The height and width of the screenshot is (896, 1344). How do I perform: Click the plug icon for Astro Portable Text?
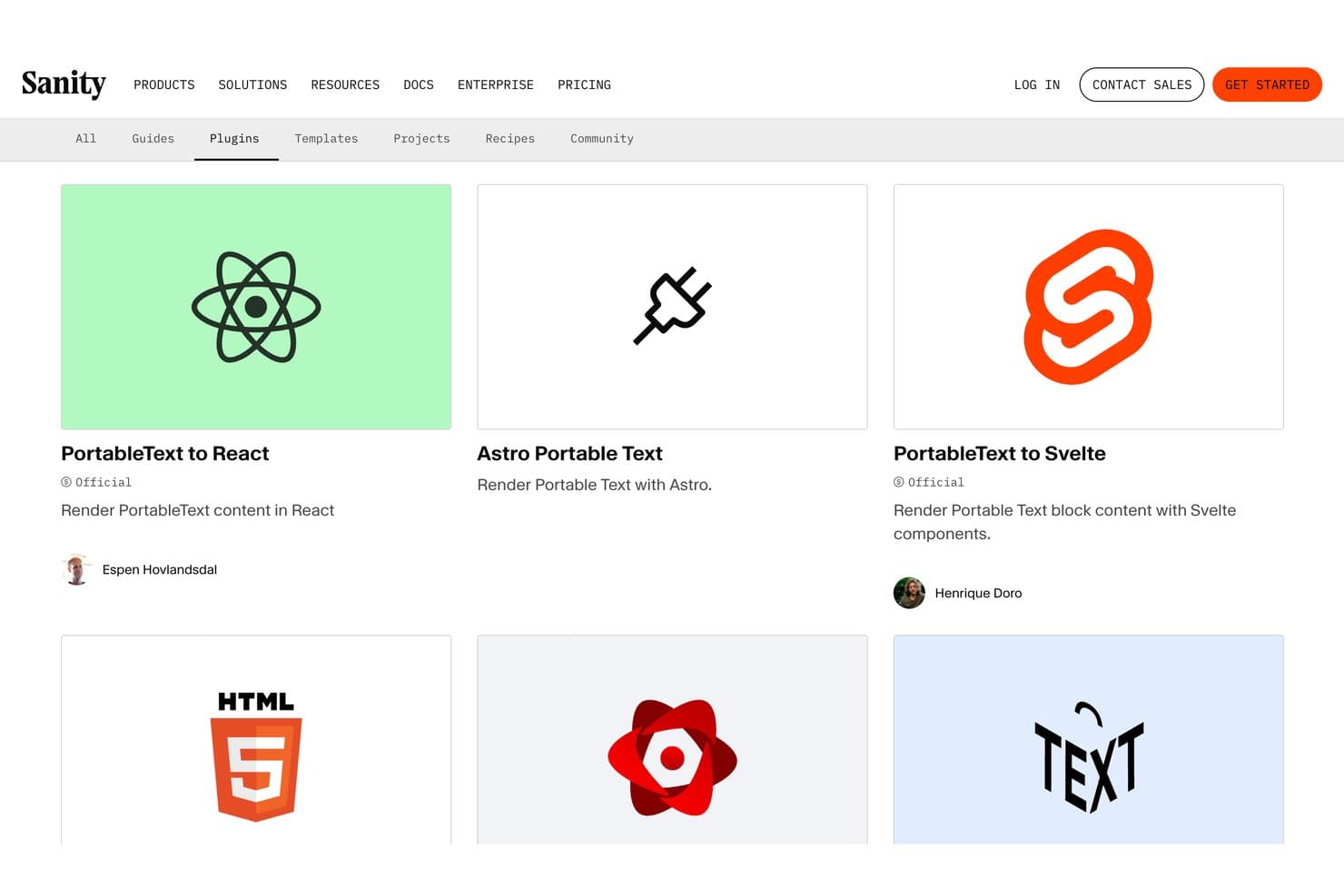(672, 306)
